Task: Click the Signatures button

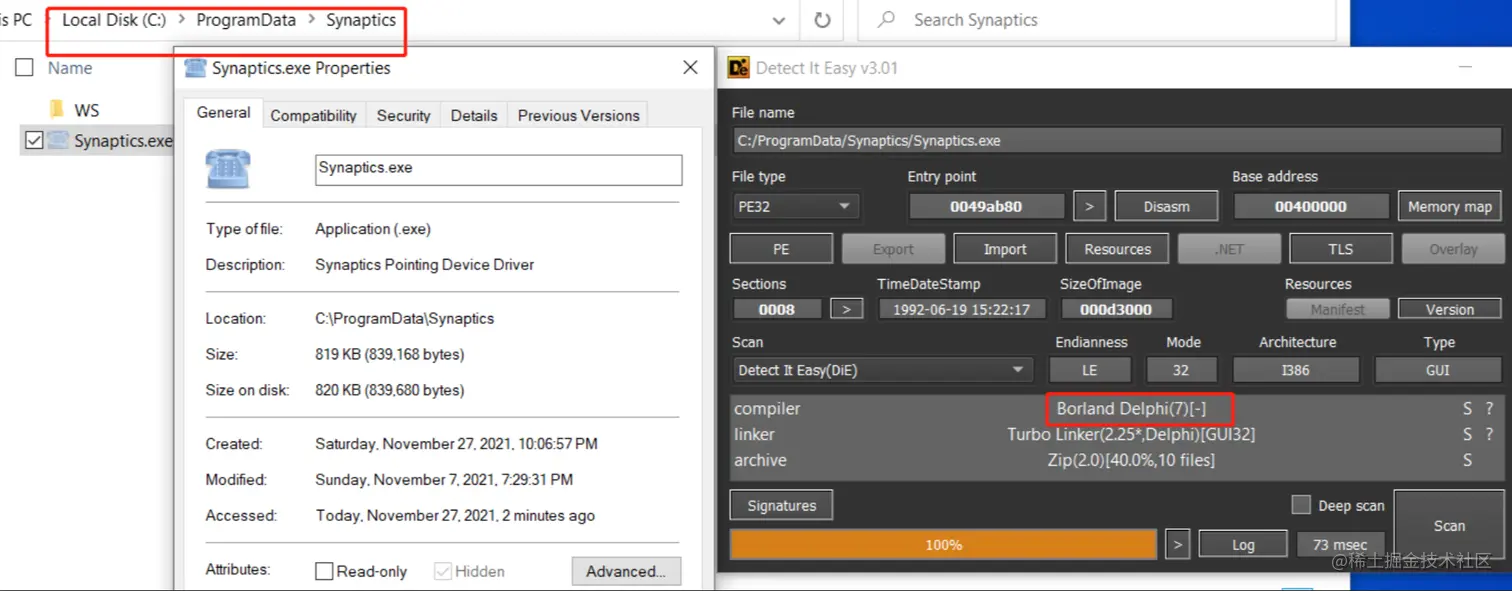Action: click(781, 505)
